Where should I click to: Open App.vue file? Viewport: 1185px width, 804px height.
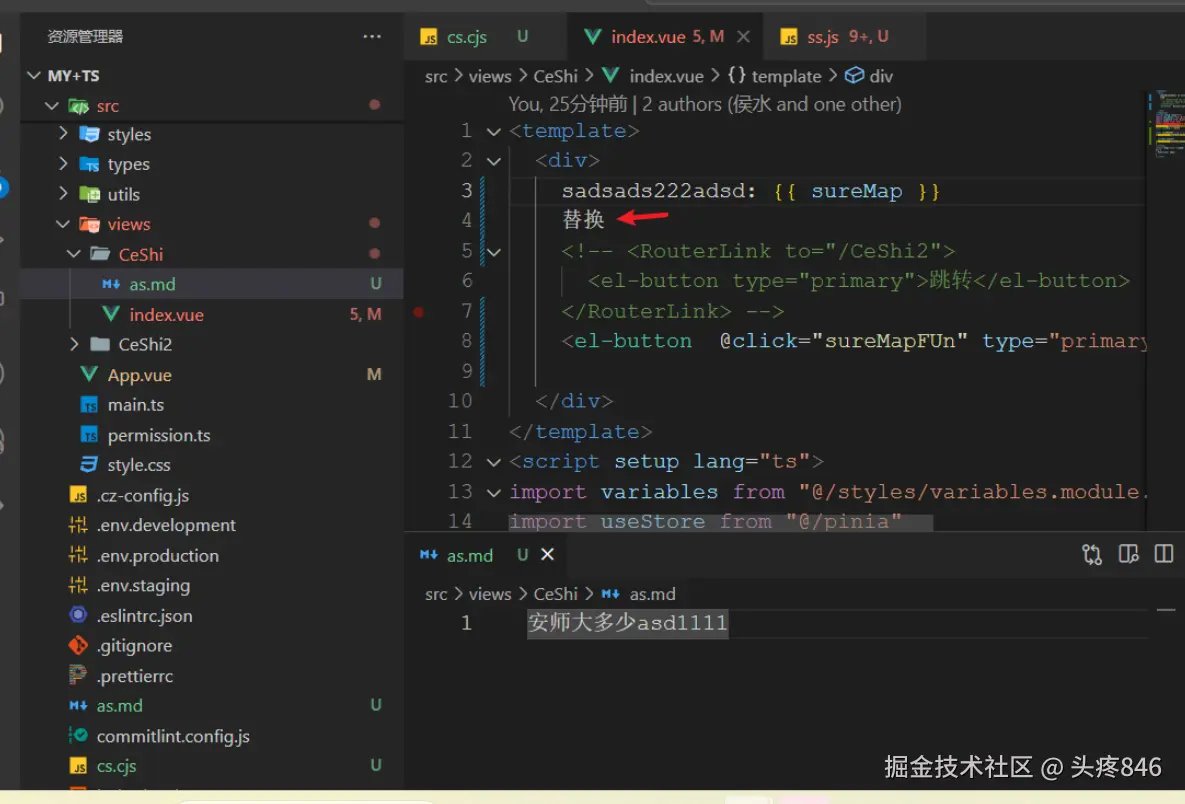coord(212,375)
